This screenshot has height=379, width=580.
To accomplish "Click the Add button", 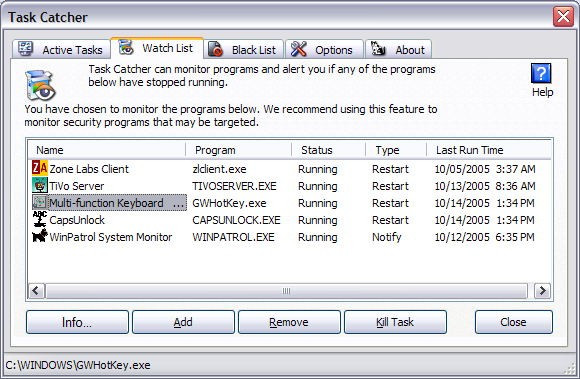I will point(183,322).
